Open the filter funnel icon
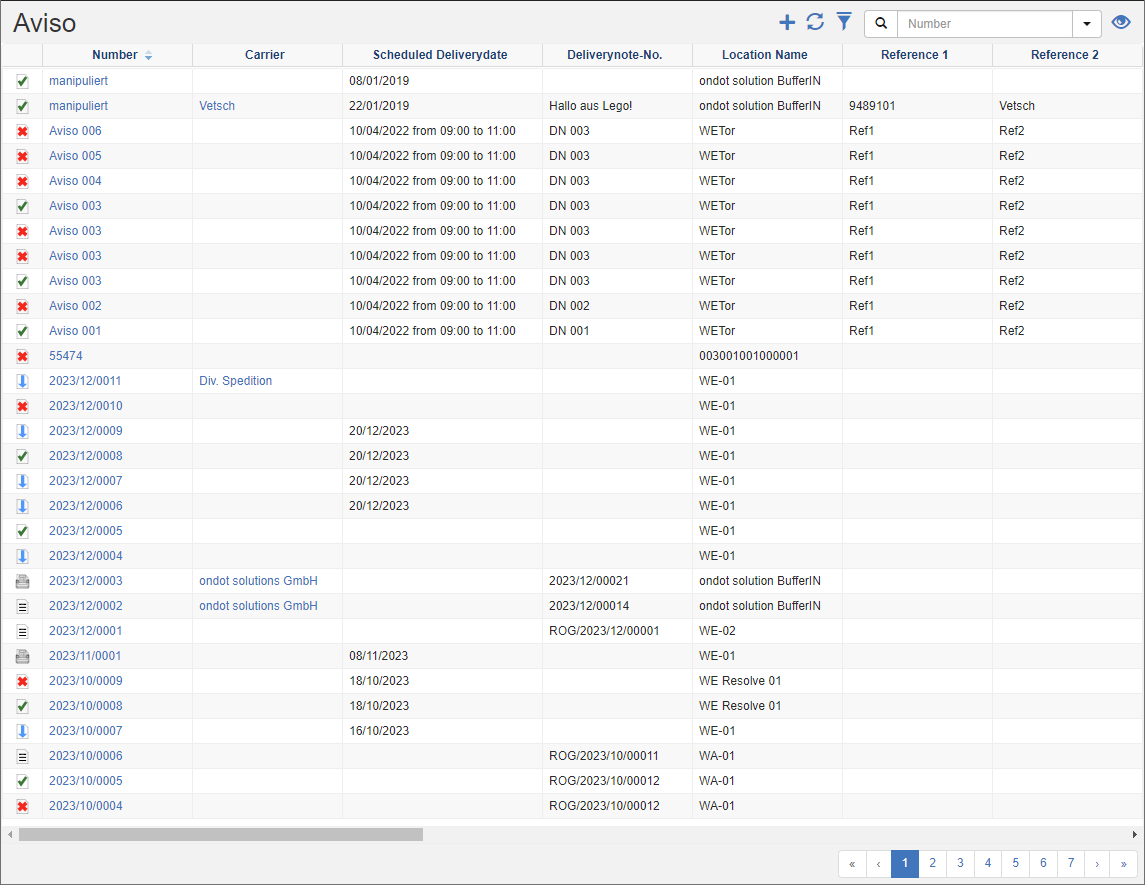1145x885 pixels. pyautogui.click(x=844, y=22)
